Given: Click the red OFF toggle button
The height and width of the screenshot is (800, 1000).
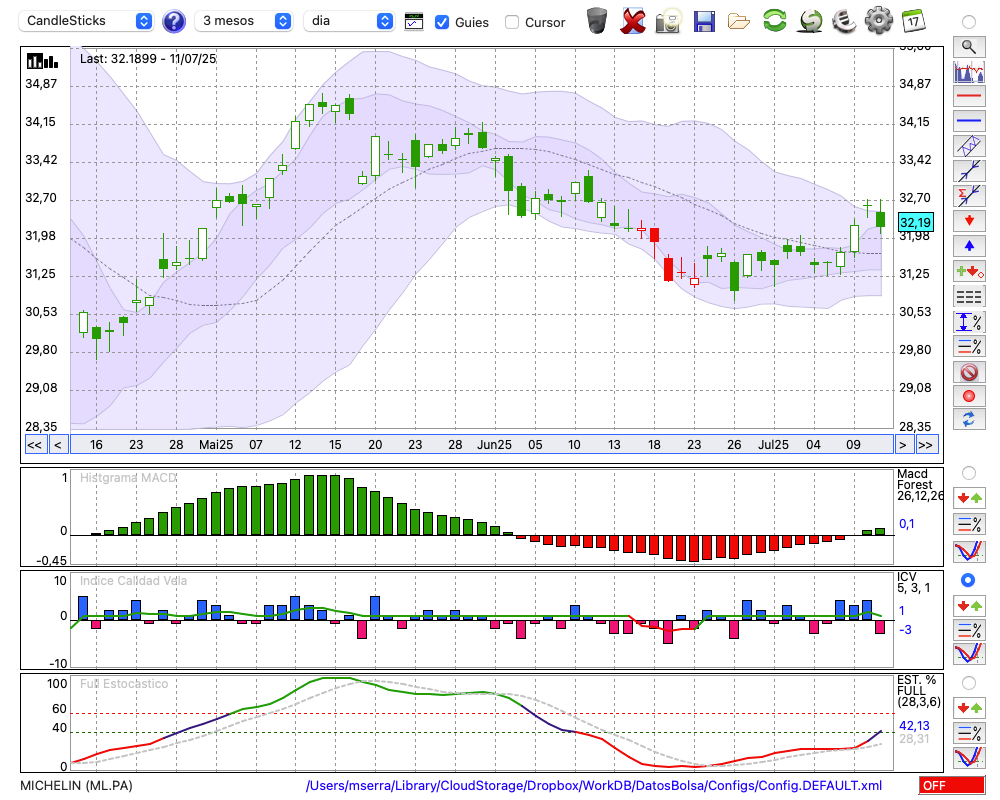Looking at the screenshot, I should [x=952, y=785].
